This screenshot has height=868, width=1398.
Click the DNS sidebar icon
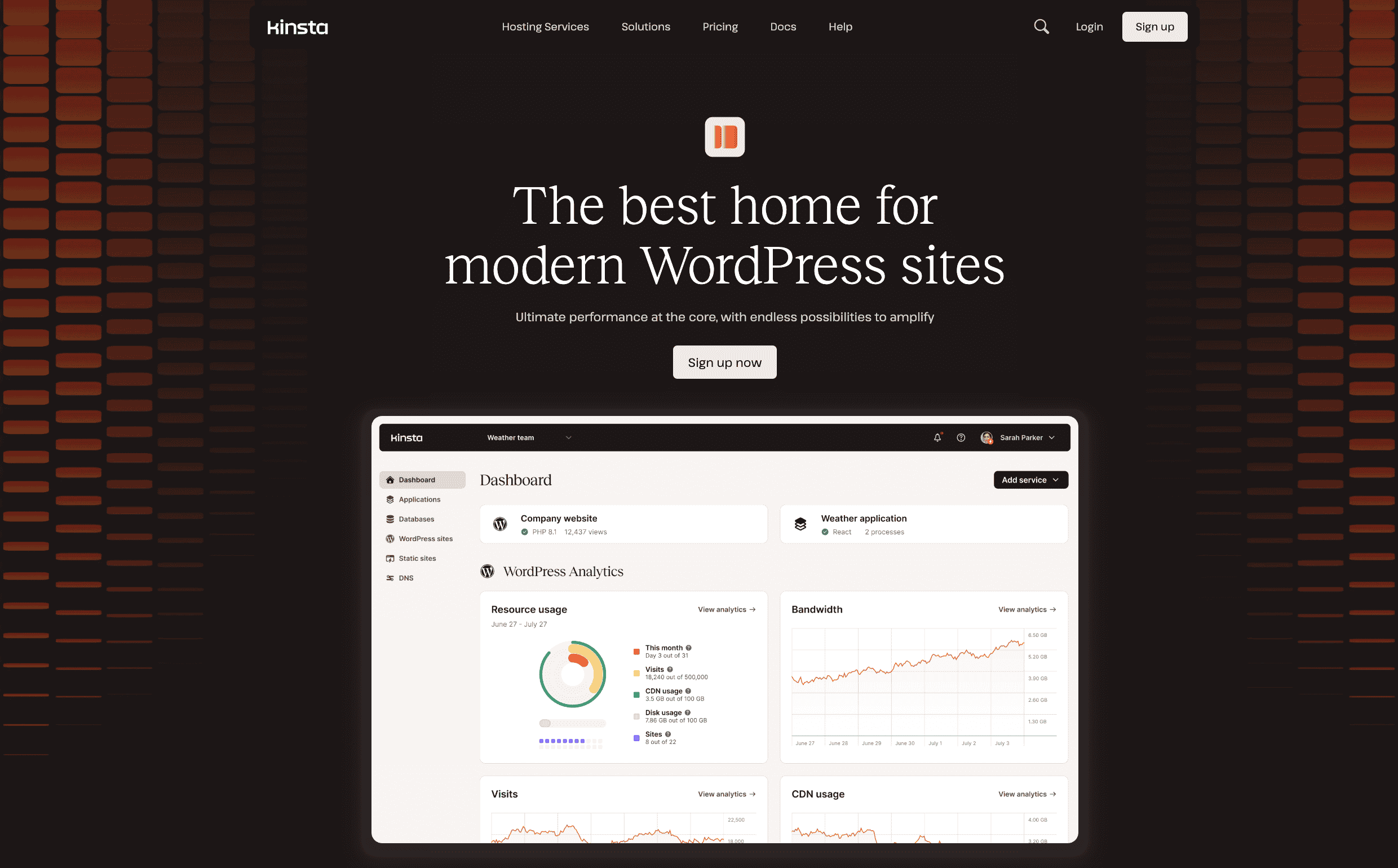click(x=390, y=577)
